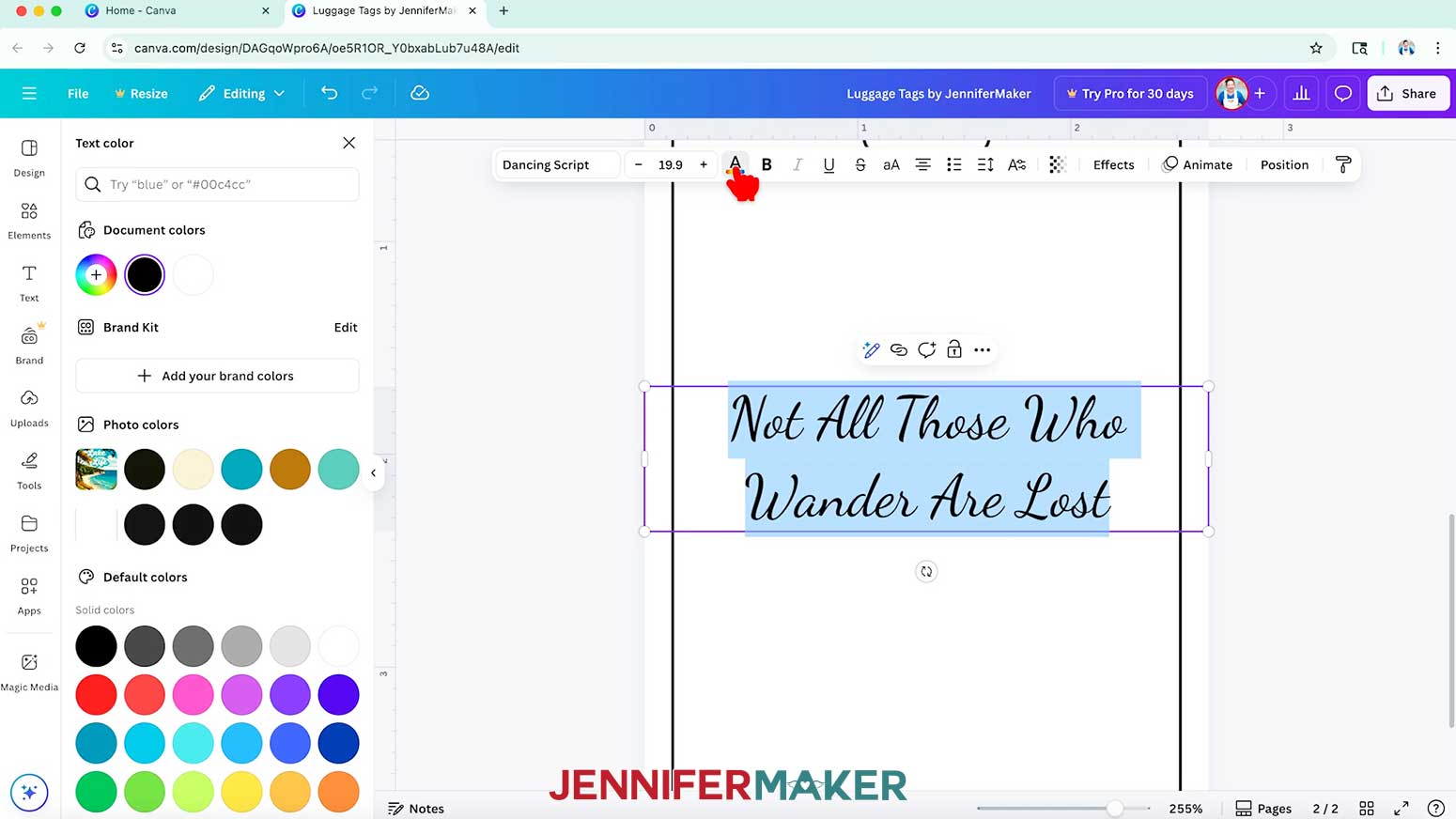Toggle strikethrough formatting
This screenshot has width=1456, height=819.
(860, 164)
